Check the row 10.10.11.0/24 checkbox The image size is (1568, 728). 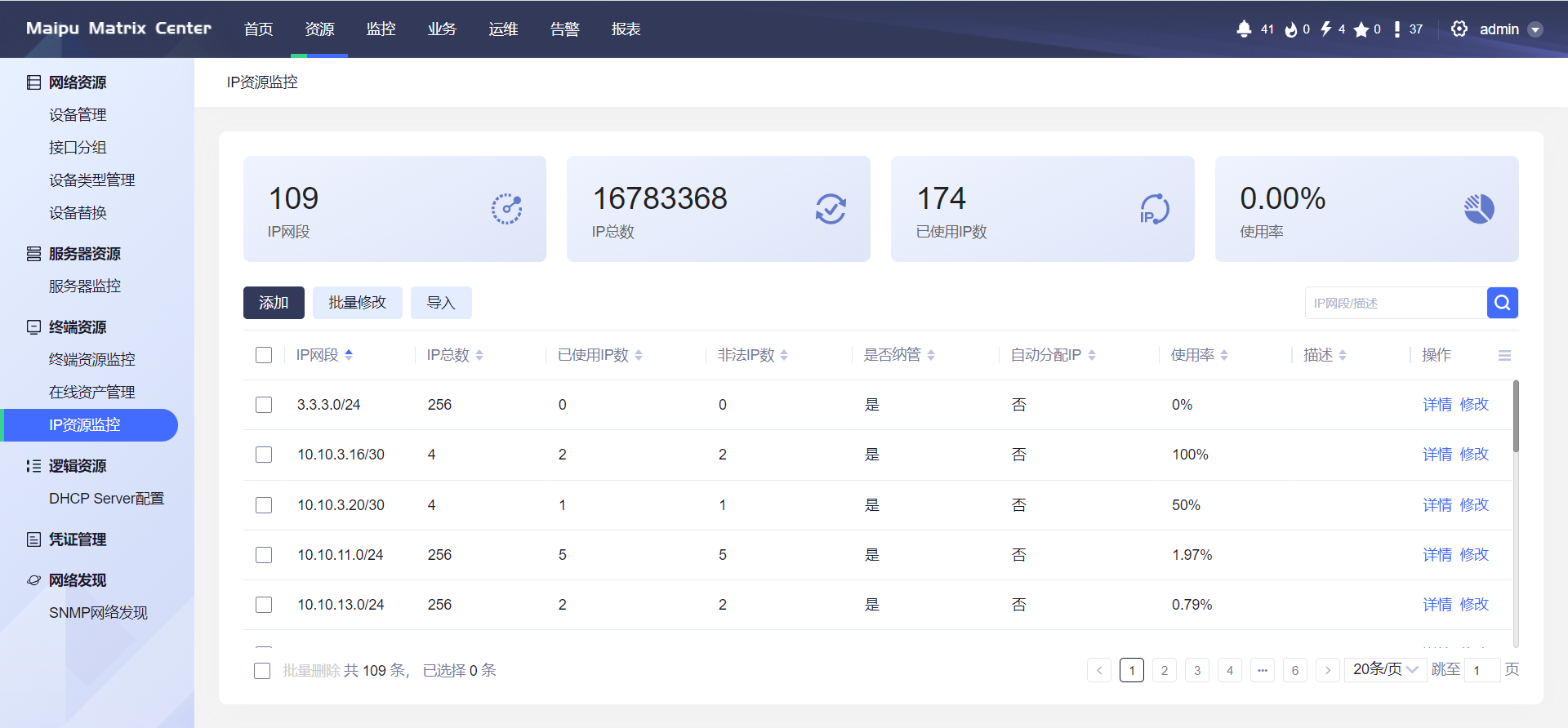click(x=264, y=555)
